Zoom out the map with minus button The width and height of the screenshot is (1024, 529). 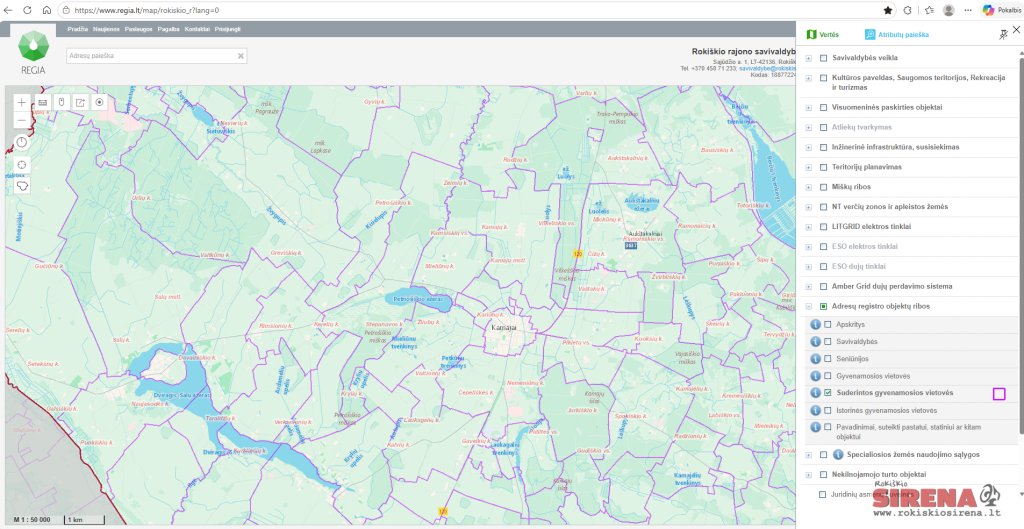point(22,120)
